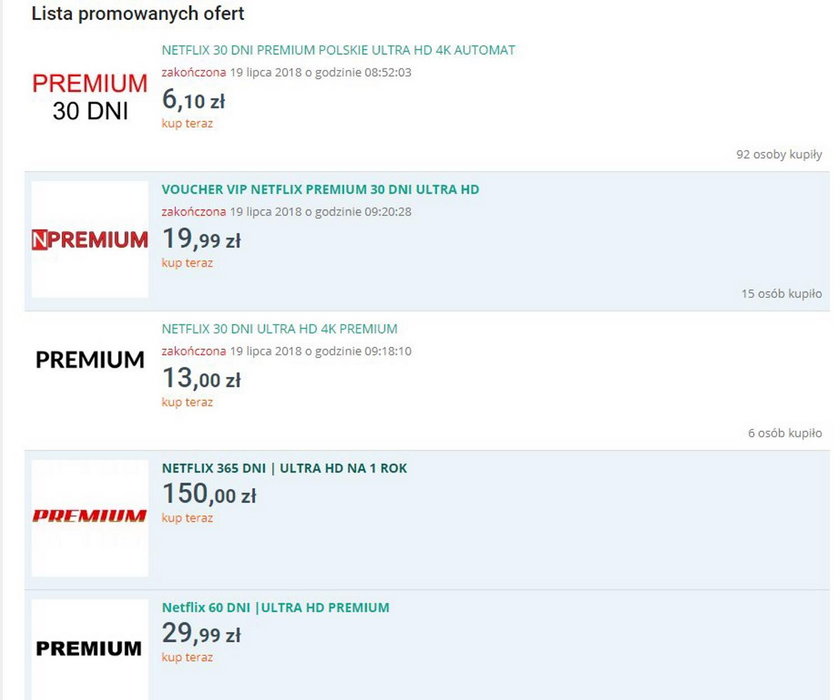
Task: Open the NETFLIX 365 DNI offer title
Action: (x=284, y=468)
